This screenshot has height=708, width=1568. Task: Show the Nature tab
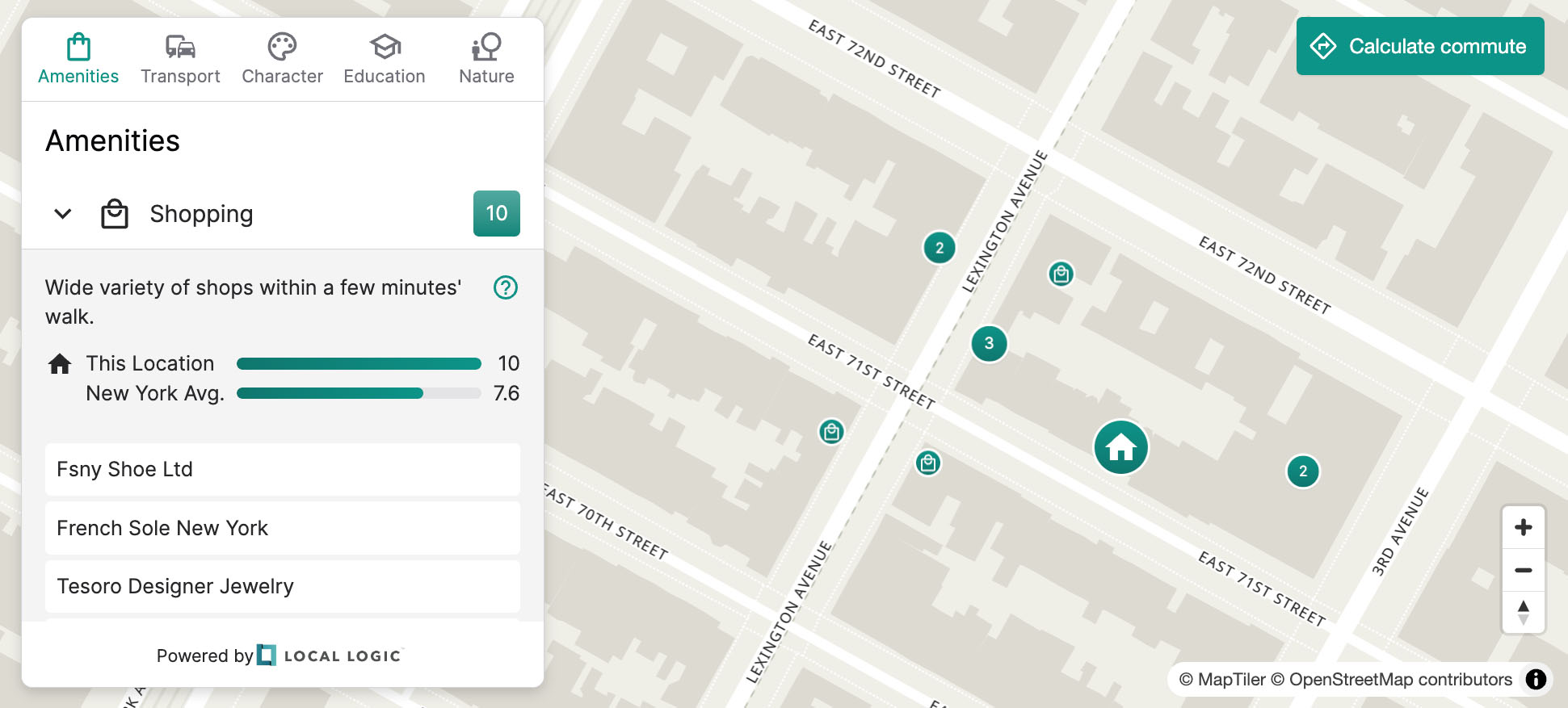tap(486, 60)
